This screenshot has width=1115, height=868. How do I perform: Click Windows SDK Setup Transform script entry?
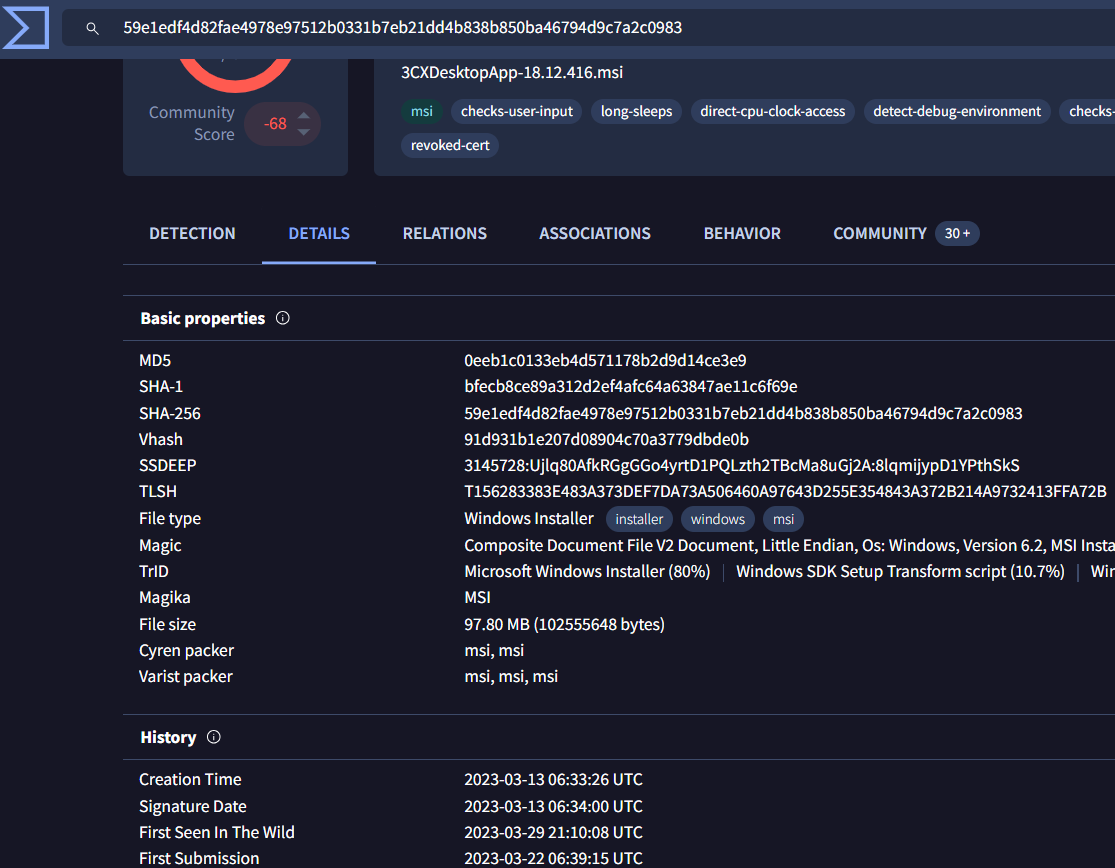pyautogui.click(x=900, y=572)
